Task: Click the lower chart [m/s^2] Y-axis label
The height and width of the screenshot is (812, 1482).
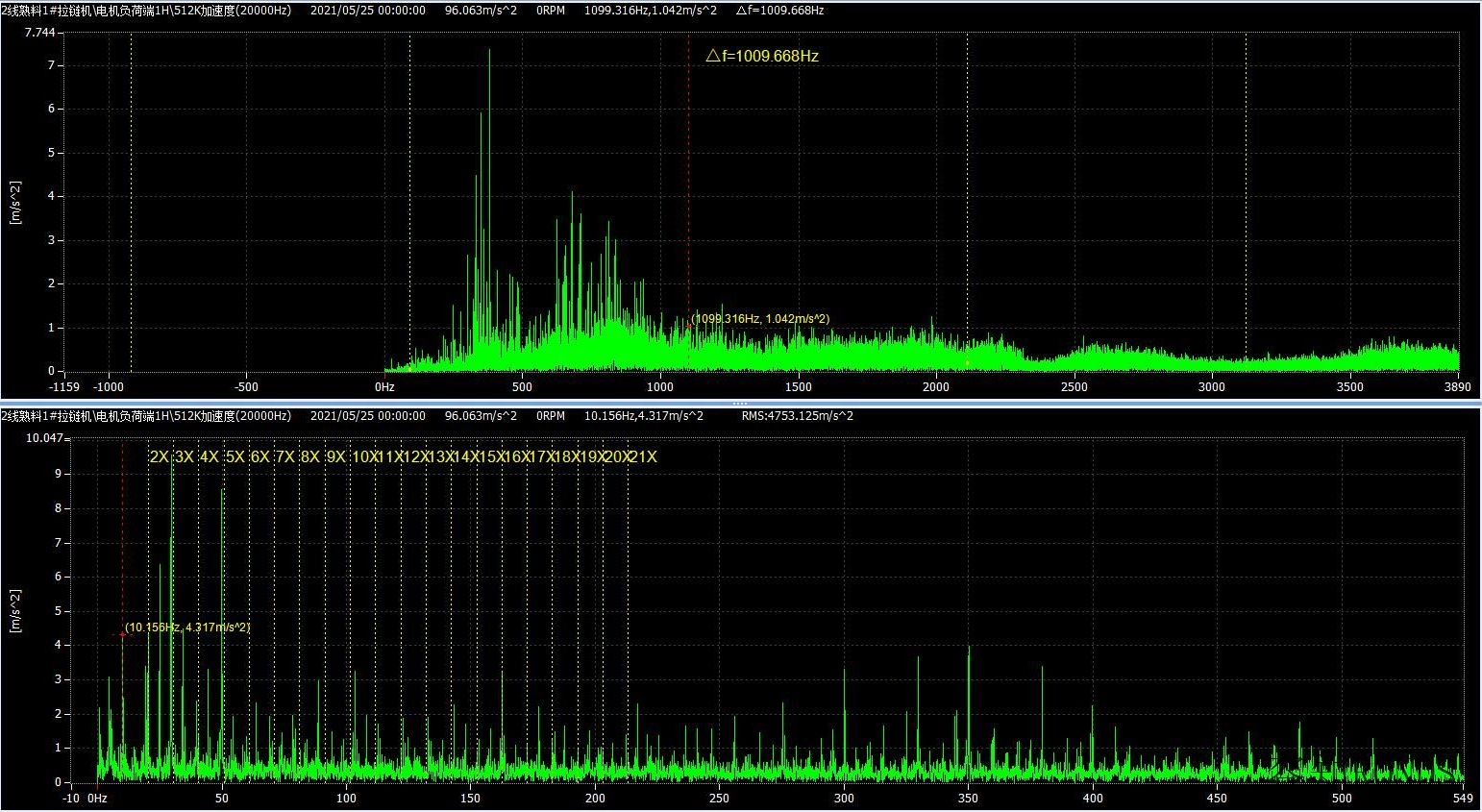Action: pyautogui.click(x=15, y=610)
